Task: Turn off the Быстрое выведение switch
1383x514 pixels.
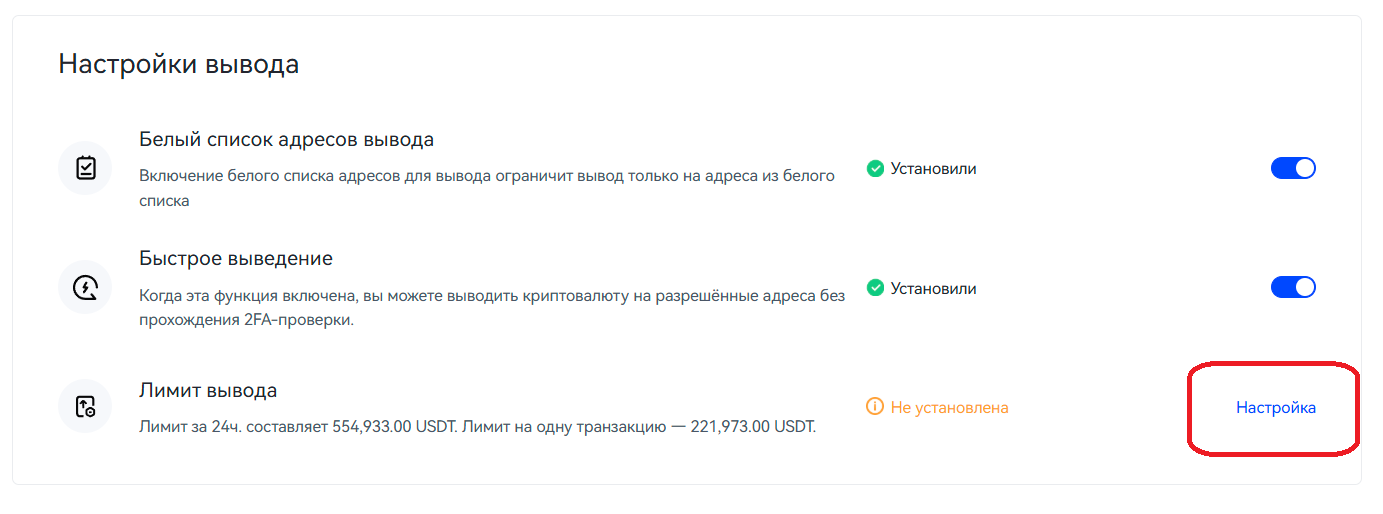Action: [1293, 288]
